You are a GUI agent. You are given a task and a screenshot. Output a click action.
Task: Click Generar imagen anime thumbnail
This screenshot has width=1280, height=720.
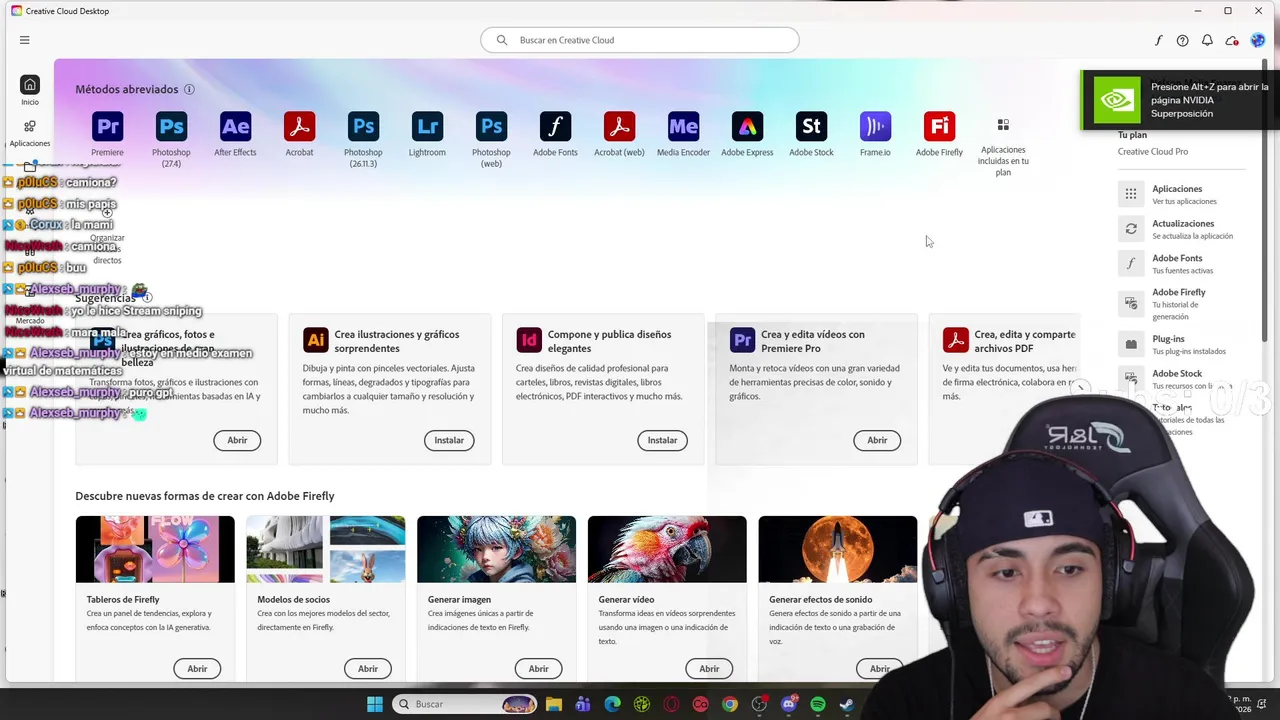point(496,549)
